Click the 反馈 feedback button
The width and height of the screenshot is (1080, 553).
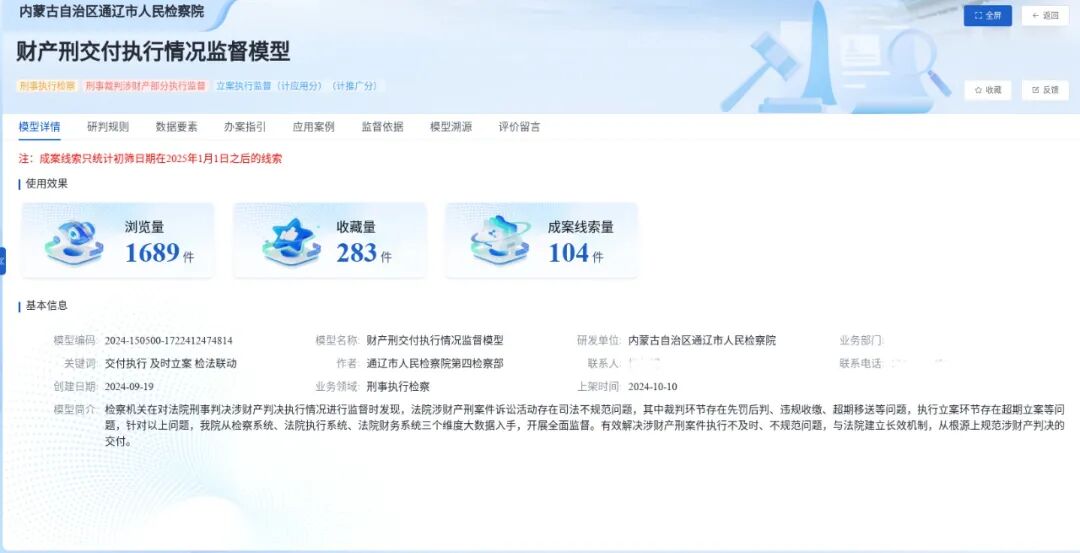pos(1044,90)
